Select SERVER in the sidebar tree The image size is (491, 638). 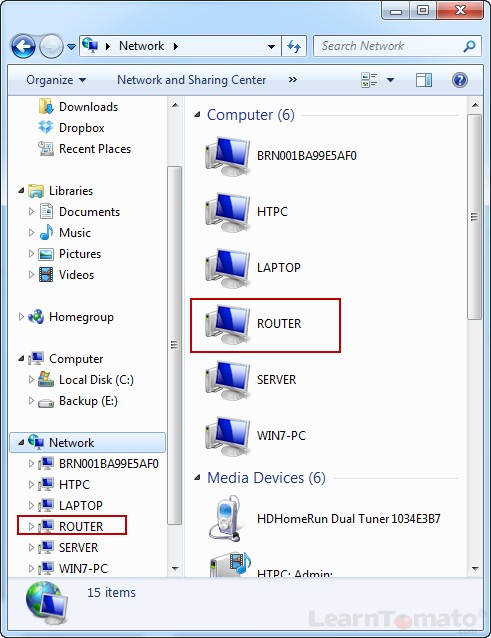coord(78,547)
